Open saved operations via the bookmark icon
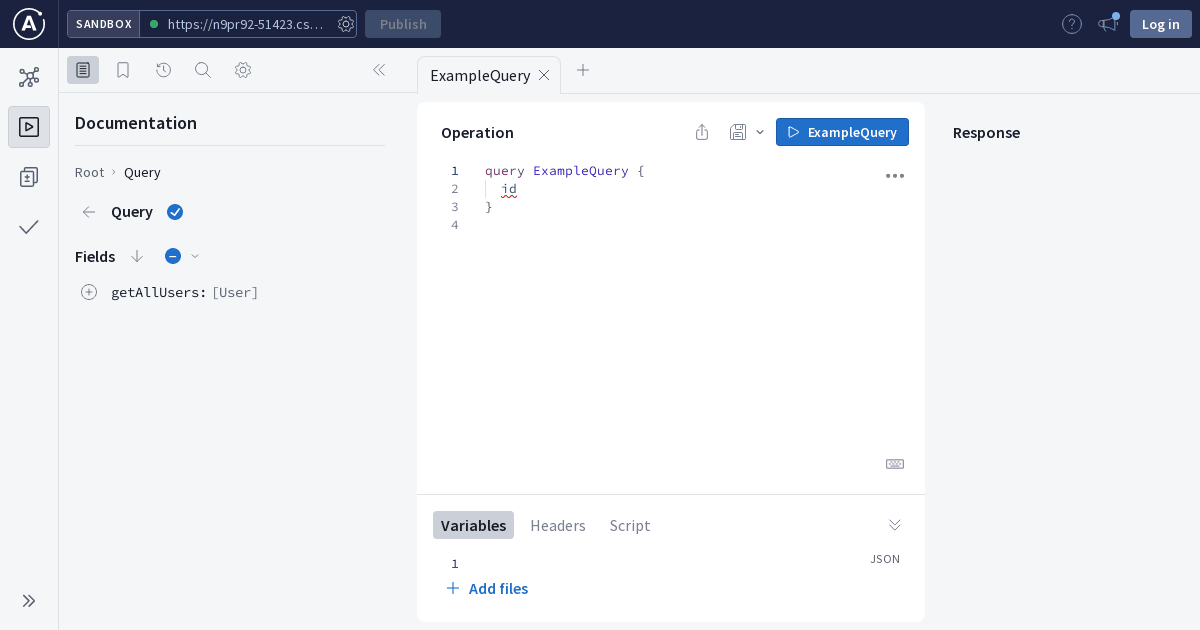1200x630 pixels. (x=123, y=70)
